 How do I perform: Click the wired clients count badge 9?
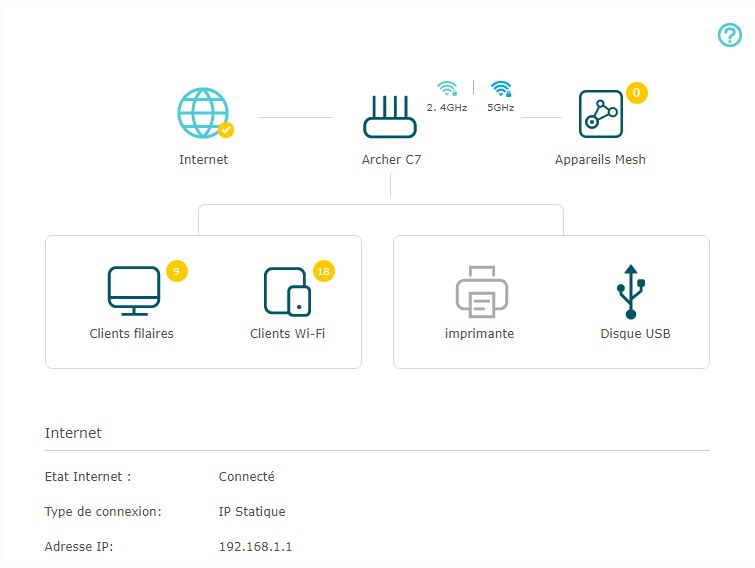click(x=177, y=271)
